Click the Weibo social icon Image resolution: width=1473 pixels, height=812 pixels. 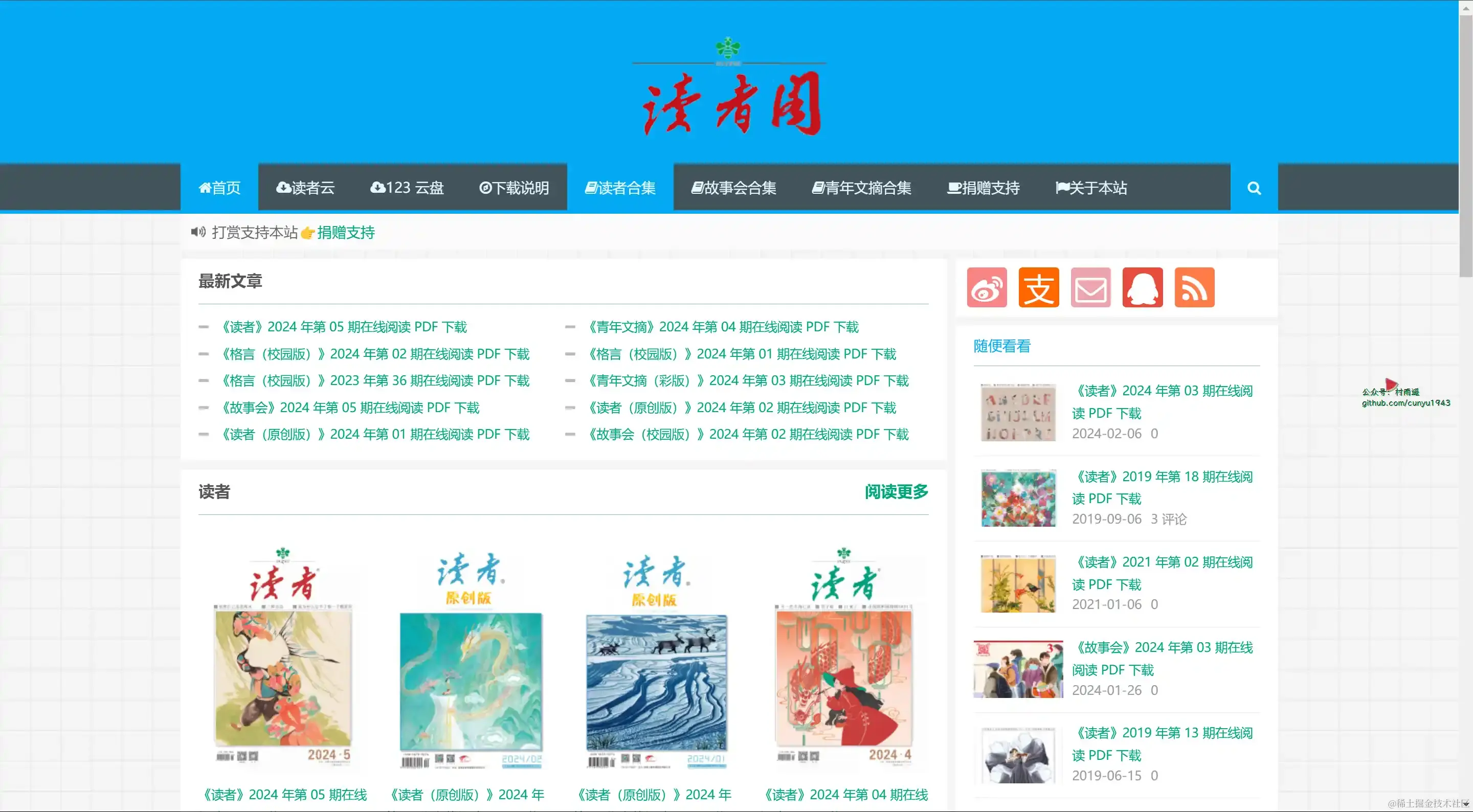tap(987, 288)
